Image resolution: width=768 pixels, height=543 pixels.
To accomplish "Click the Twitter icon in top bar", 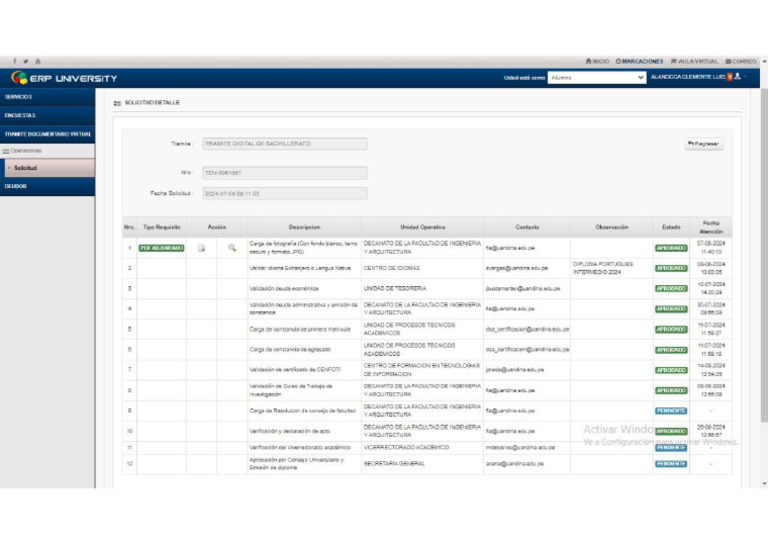I will point(26,61).
